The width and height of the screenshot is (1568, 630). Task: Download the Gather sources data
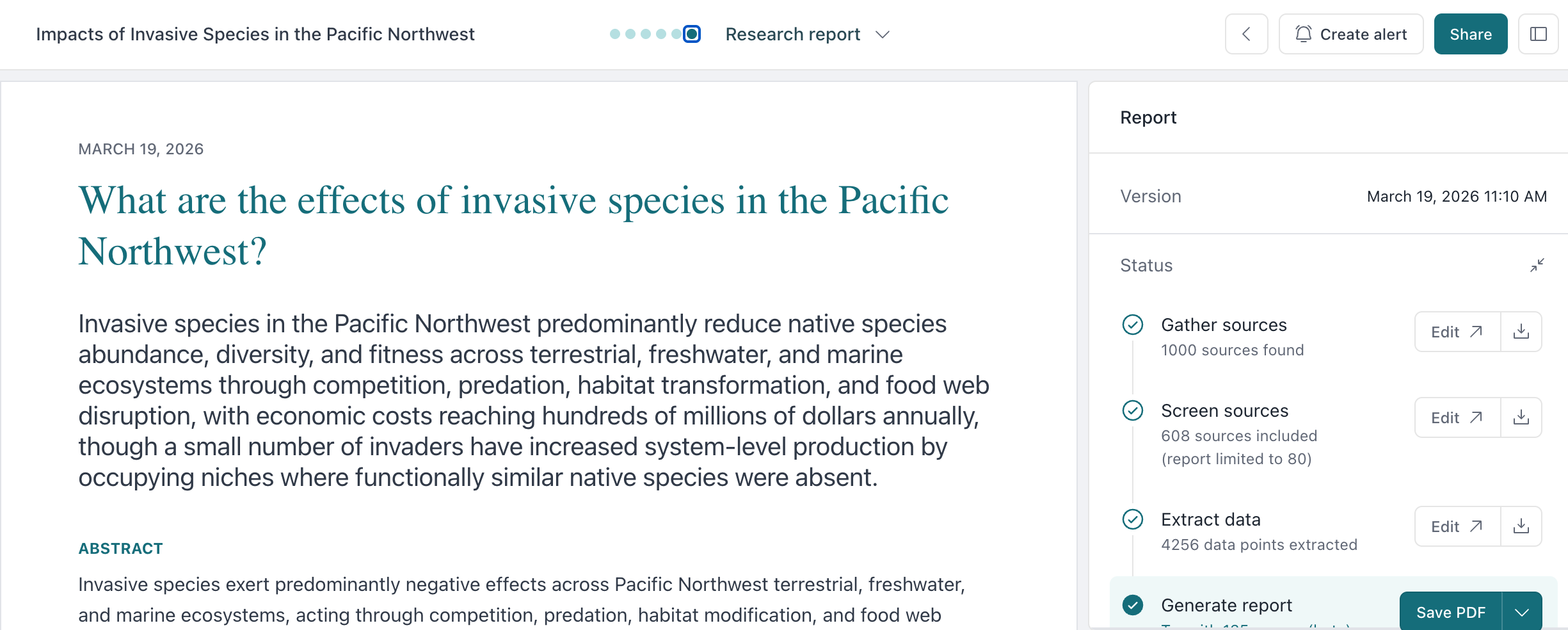click(x=1521, y=332)
